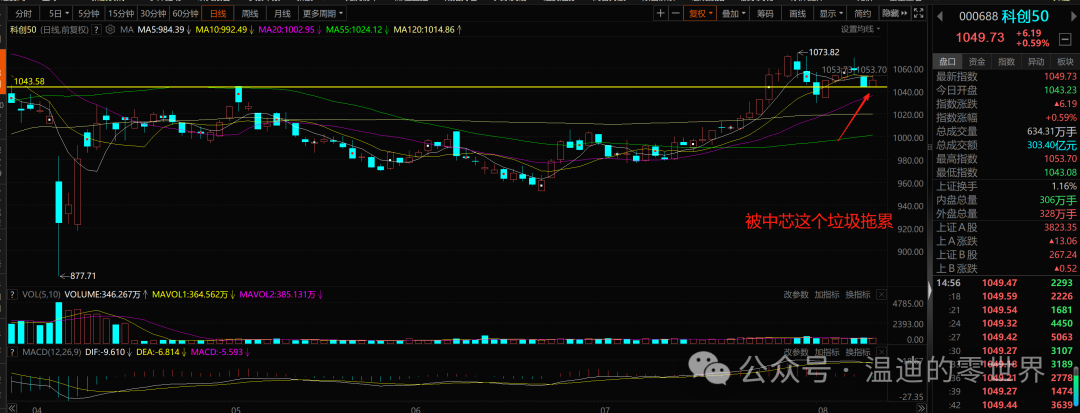This screenshot has width=1080, height=413.
Task: Click the 今日开盘 value 1043.23
Action: (x=1058, y=90)
